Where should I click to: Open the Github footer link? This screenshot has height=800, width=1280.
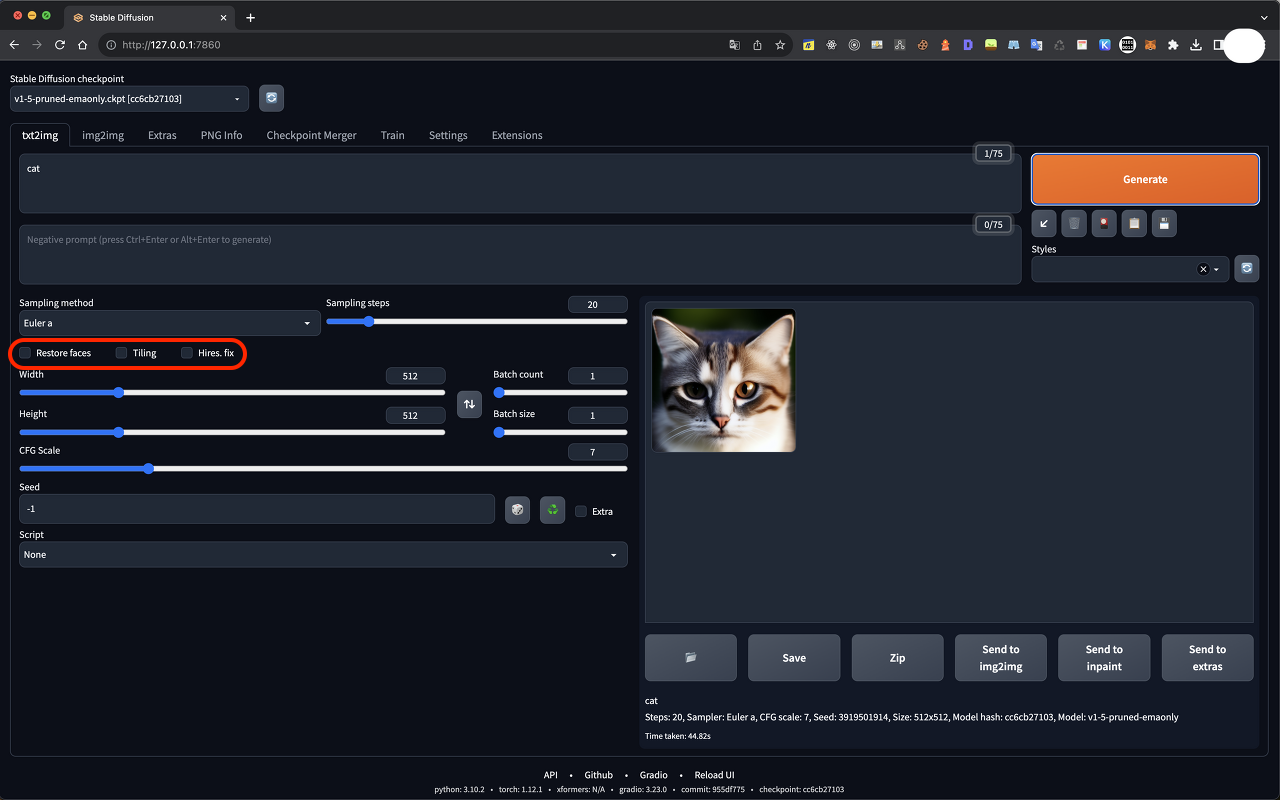(x=599, y=775)
